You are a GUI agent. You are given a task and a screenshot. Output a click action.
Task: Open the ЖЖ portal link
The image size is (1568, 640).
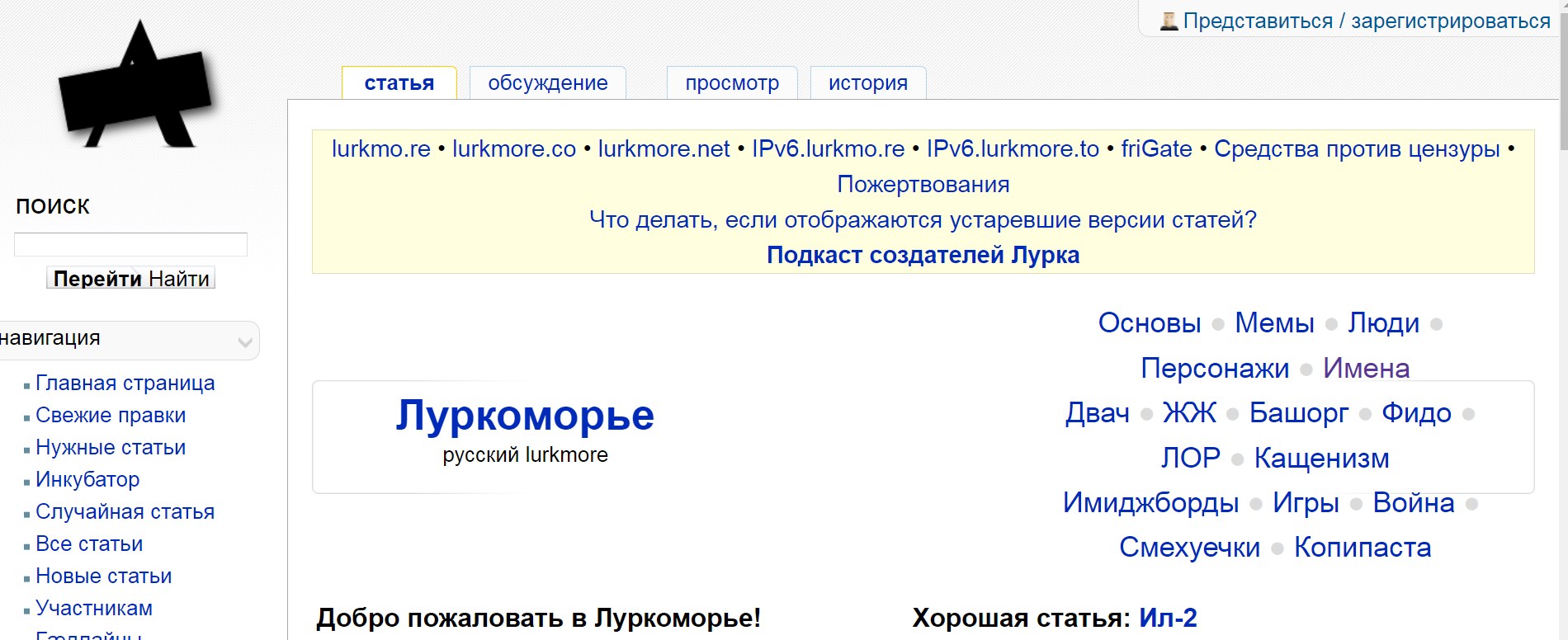1189,412
